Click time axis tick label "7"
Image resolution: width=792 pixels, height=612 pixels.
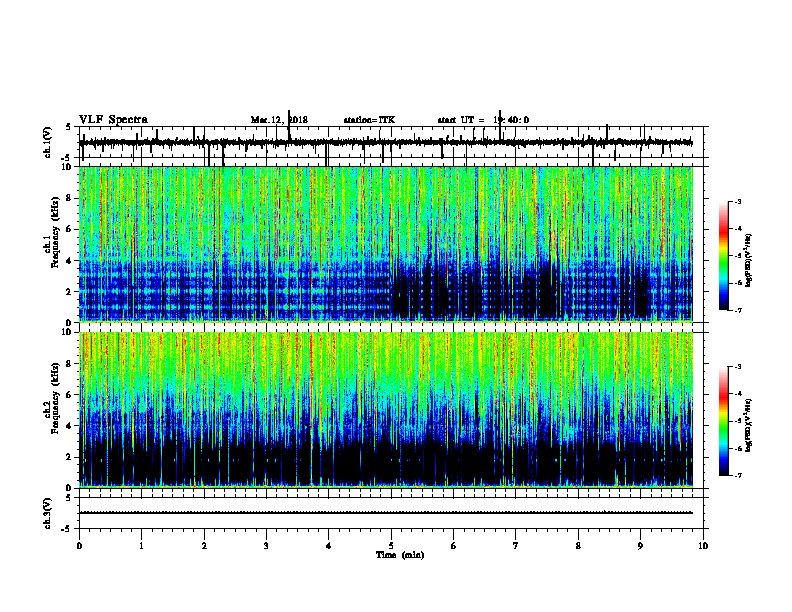[x=516, y=546]
